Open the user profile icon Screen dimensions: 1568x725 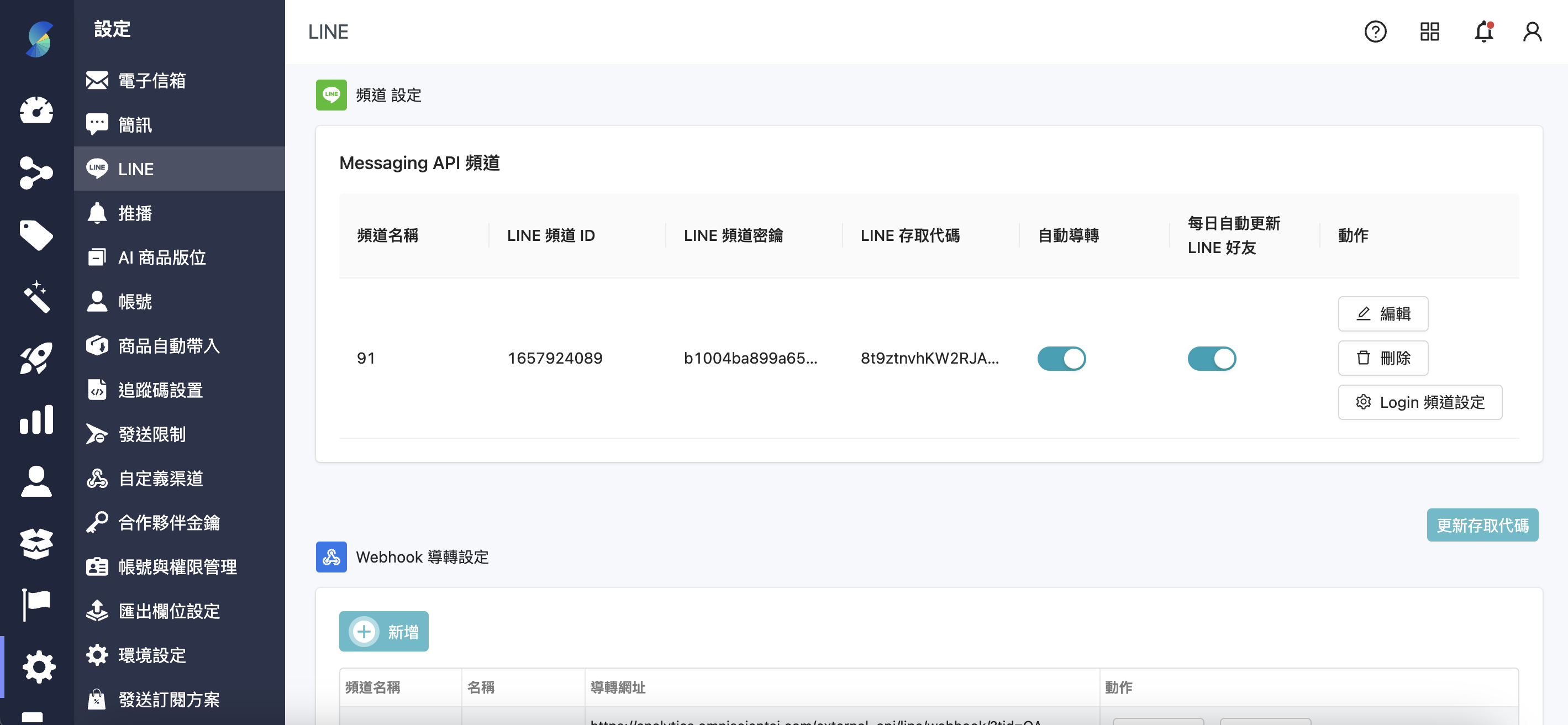click(1533, 31)
